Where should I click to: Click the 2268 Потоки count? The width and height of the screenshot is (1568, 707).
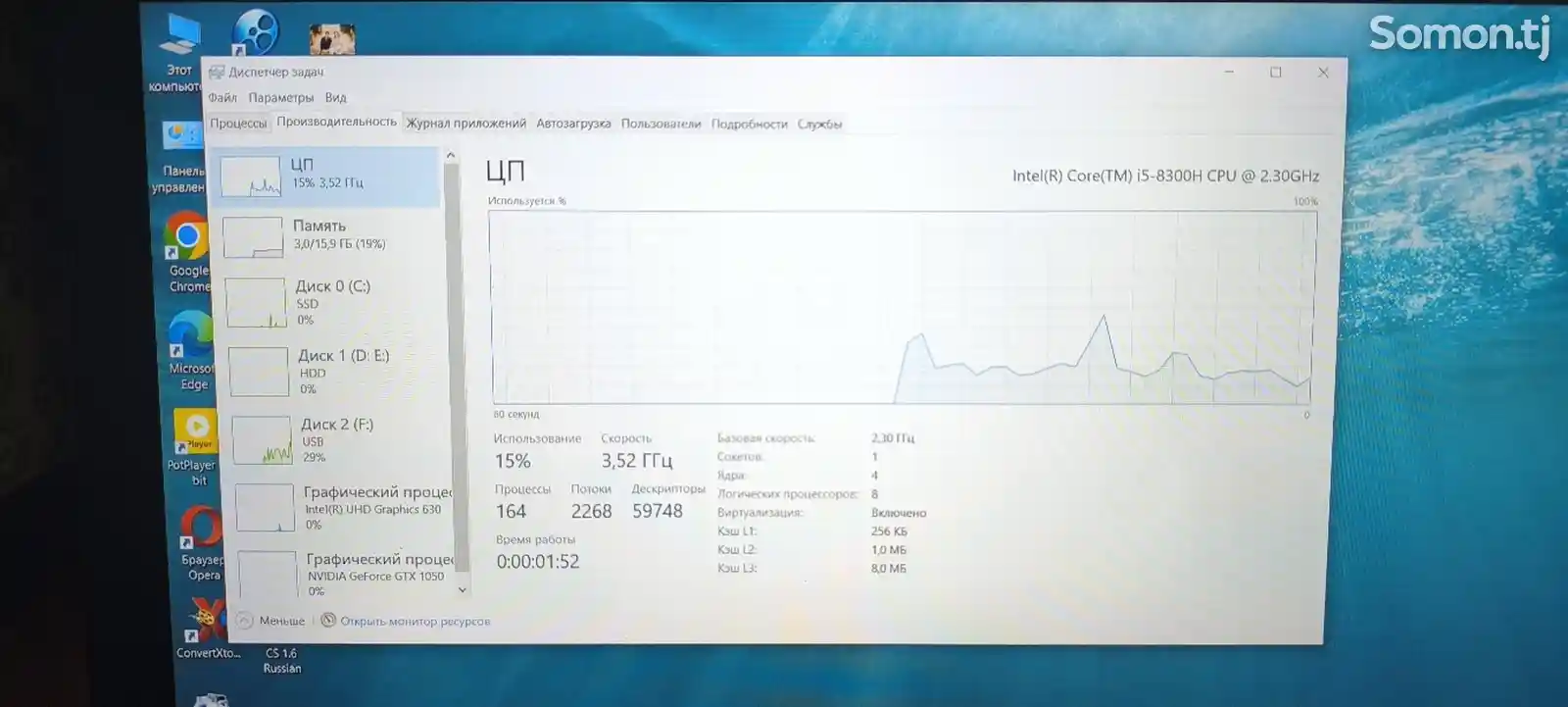coord(591,511)
